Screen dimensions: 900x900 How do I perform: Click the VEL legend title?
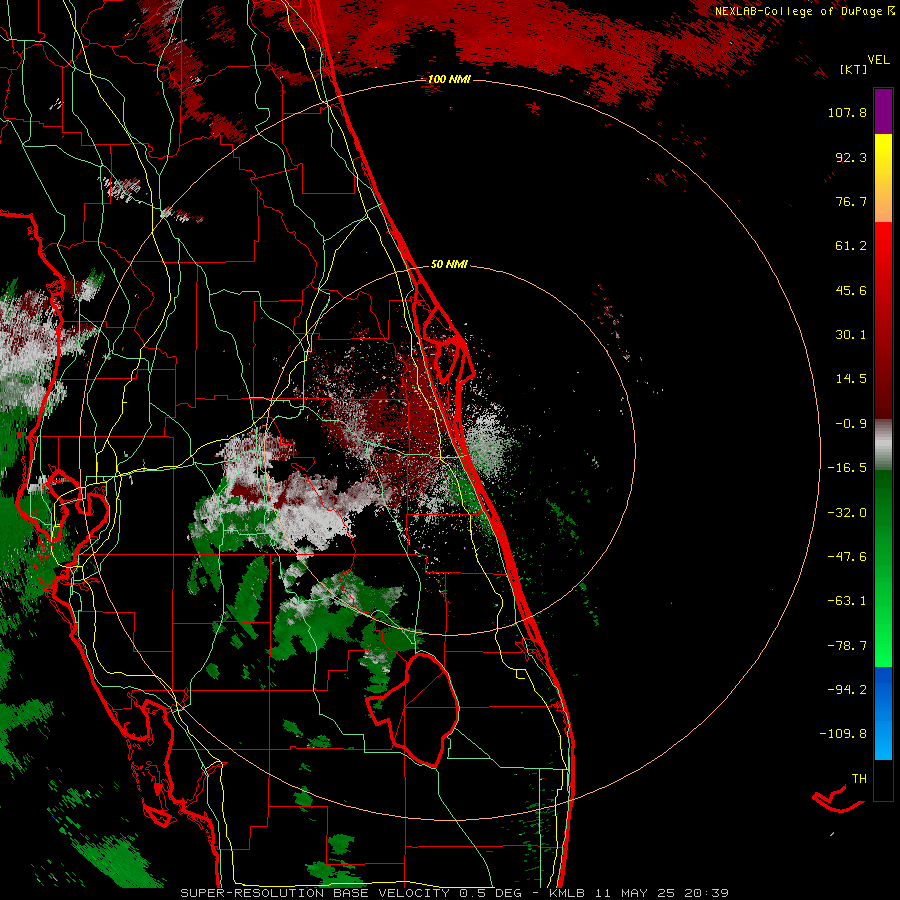878,60
